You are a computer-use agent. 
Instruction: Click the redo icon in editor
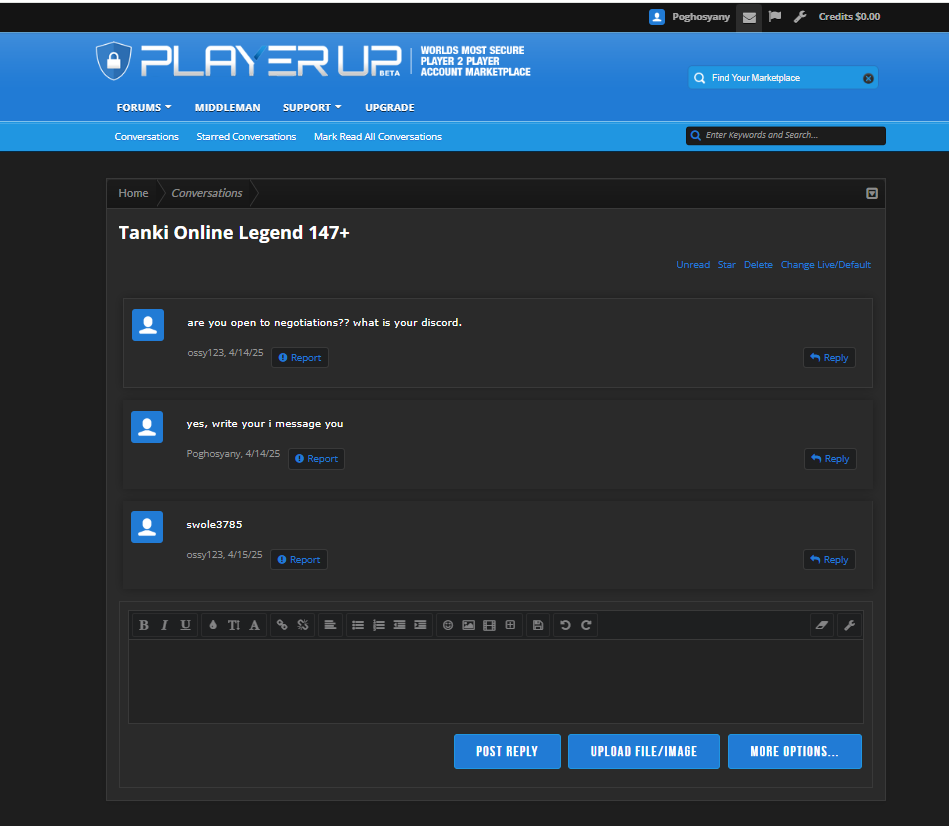point(586,625)
